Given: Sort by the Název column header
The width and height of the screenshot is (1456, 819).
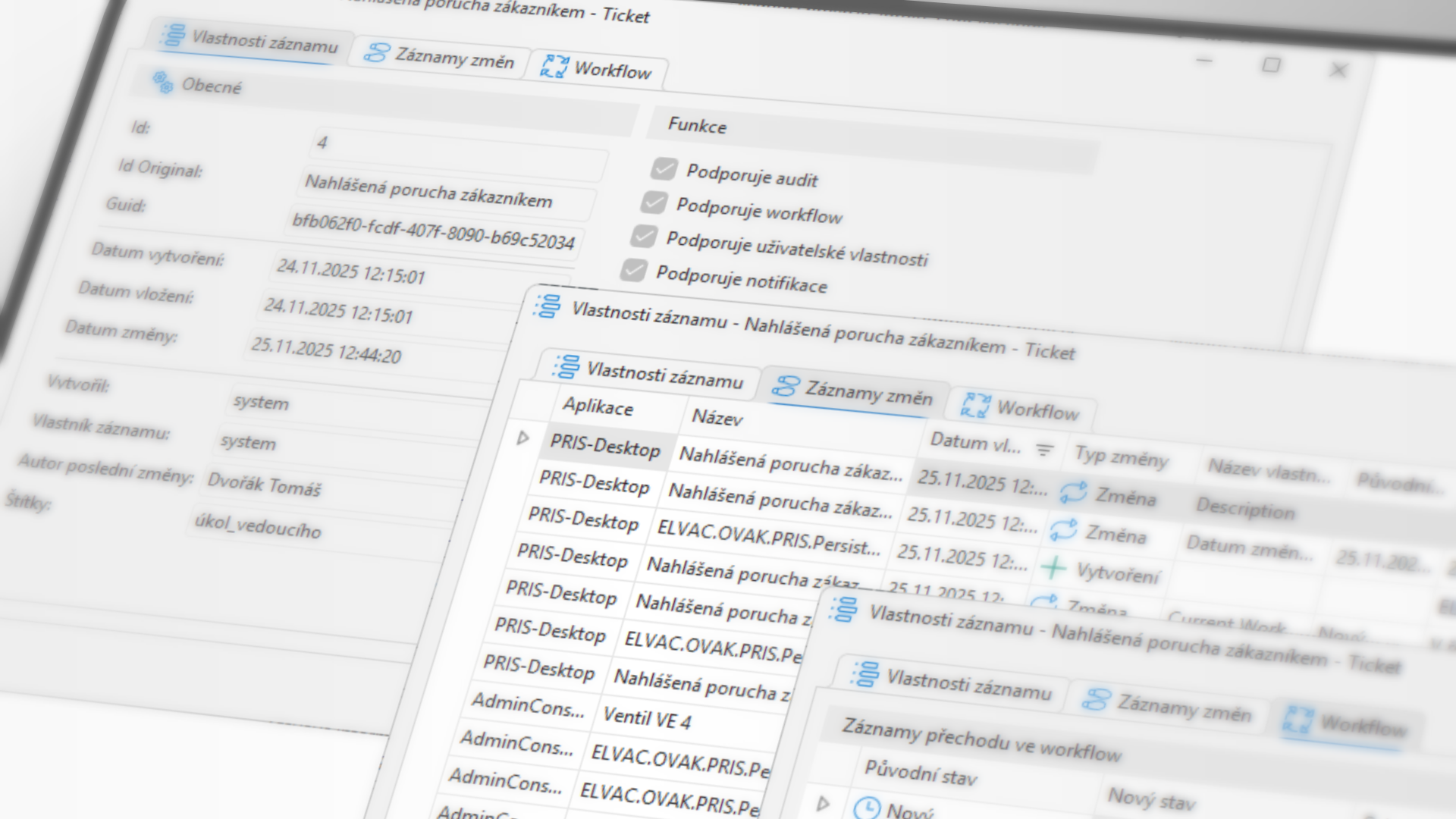Looking at the screenshot, I should pos(717,417).
